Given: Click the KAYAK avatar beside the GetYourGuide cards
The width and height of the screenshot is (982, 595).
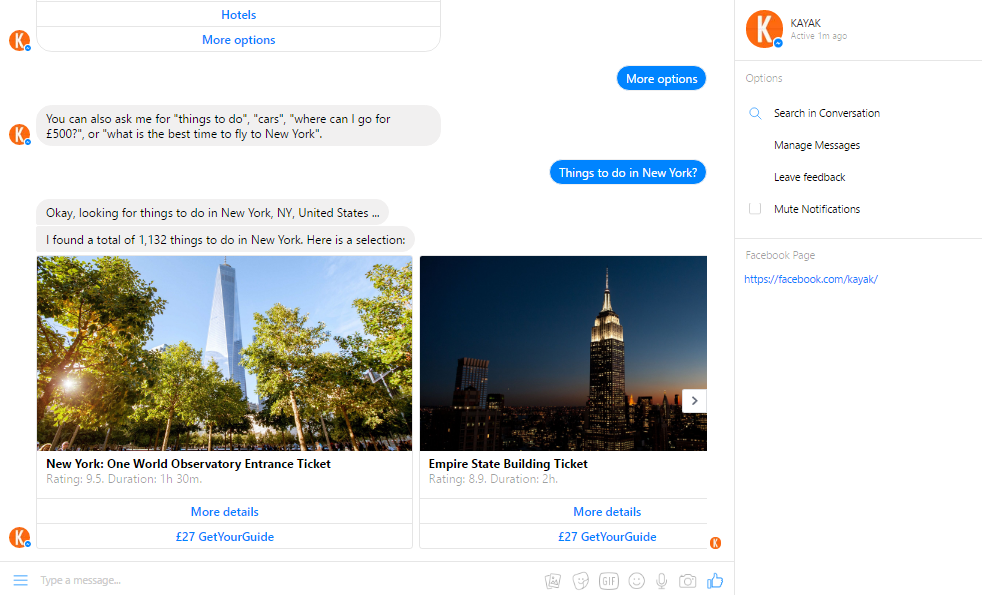Looking at the screenshot, I should point(19,537).
